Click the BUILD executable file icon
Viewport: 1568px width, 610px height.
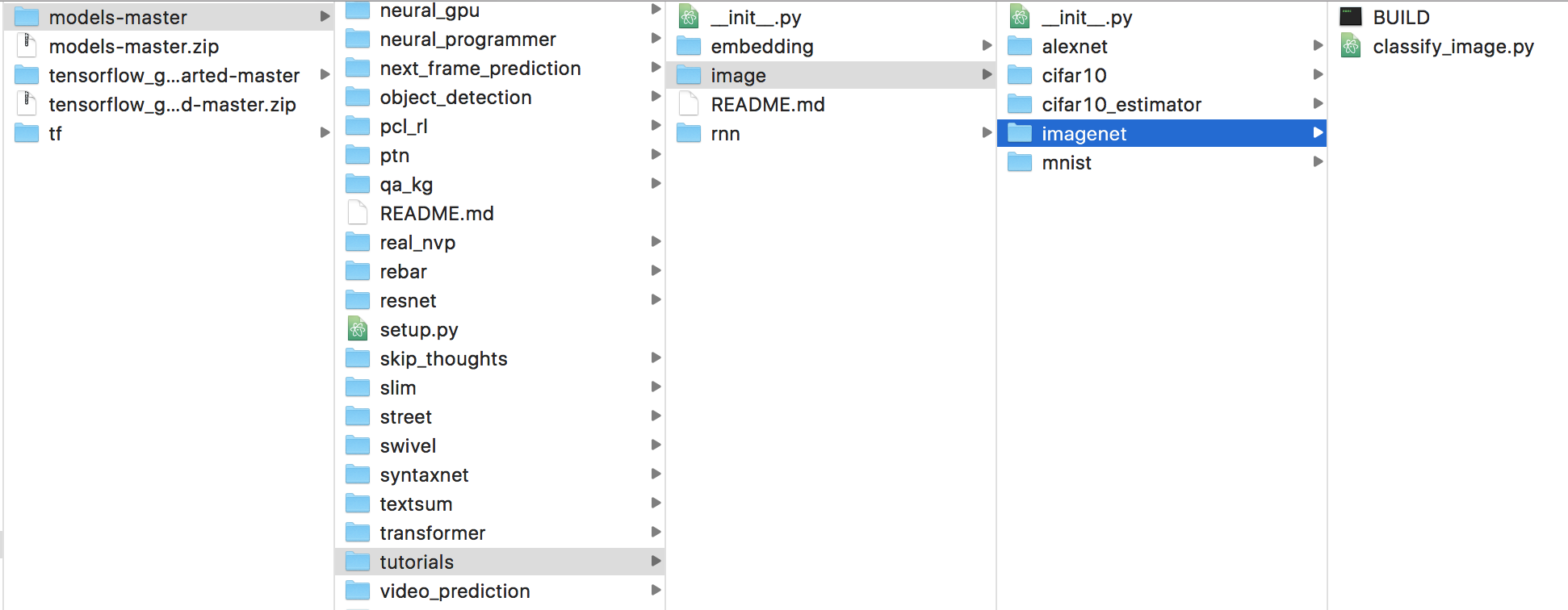1351,16
